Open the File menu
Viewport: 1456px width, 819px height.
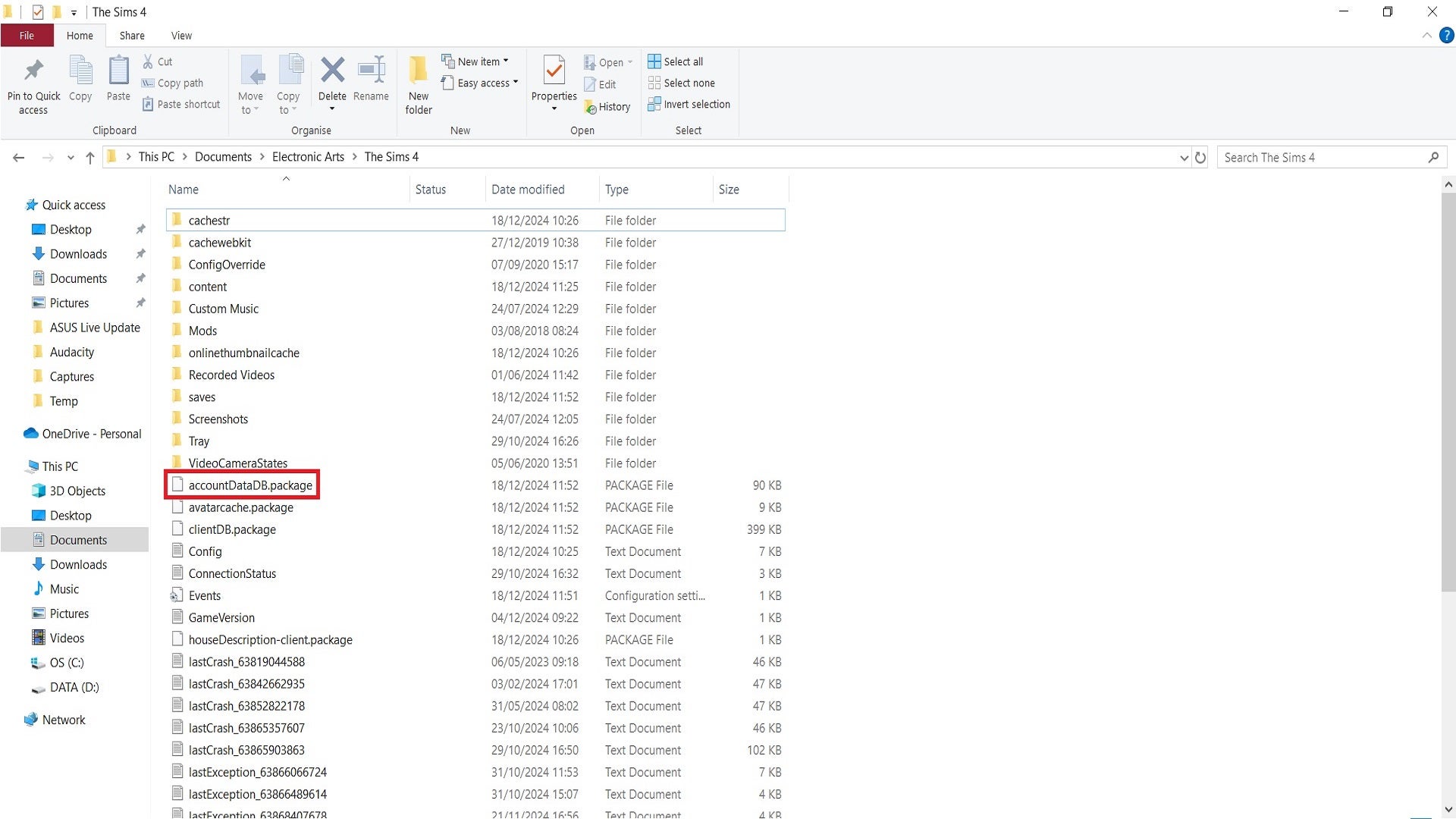click(x=27, y=35)
